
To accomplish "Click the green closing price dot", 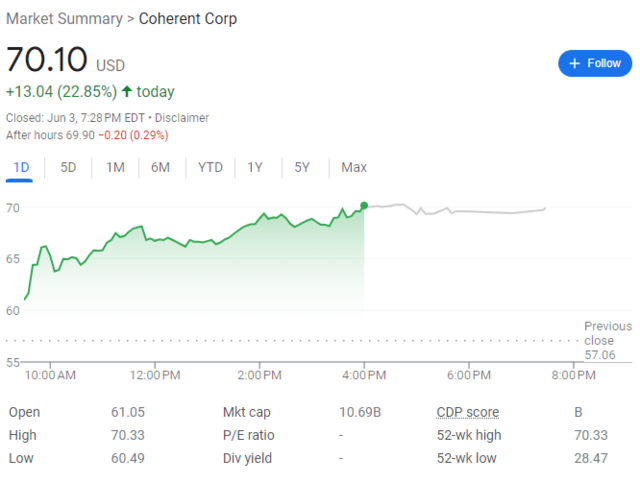I will [x=364, y=206].
